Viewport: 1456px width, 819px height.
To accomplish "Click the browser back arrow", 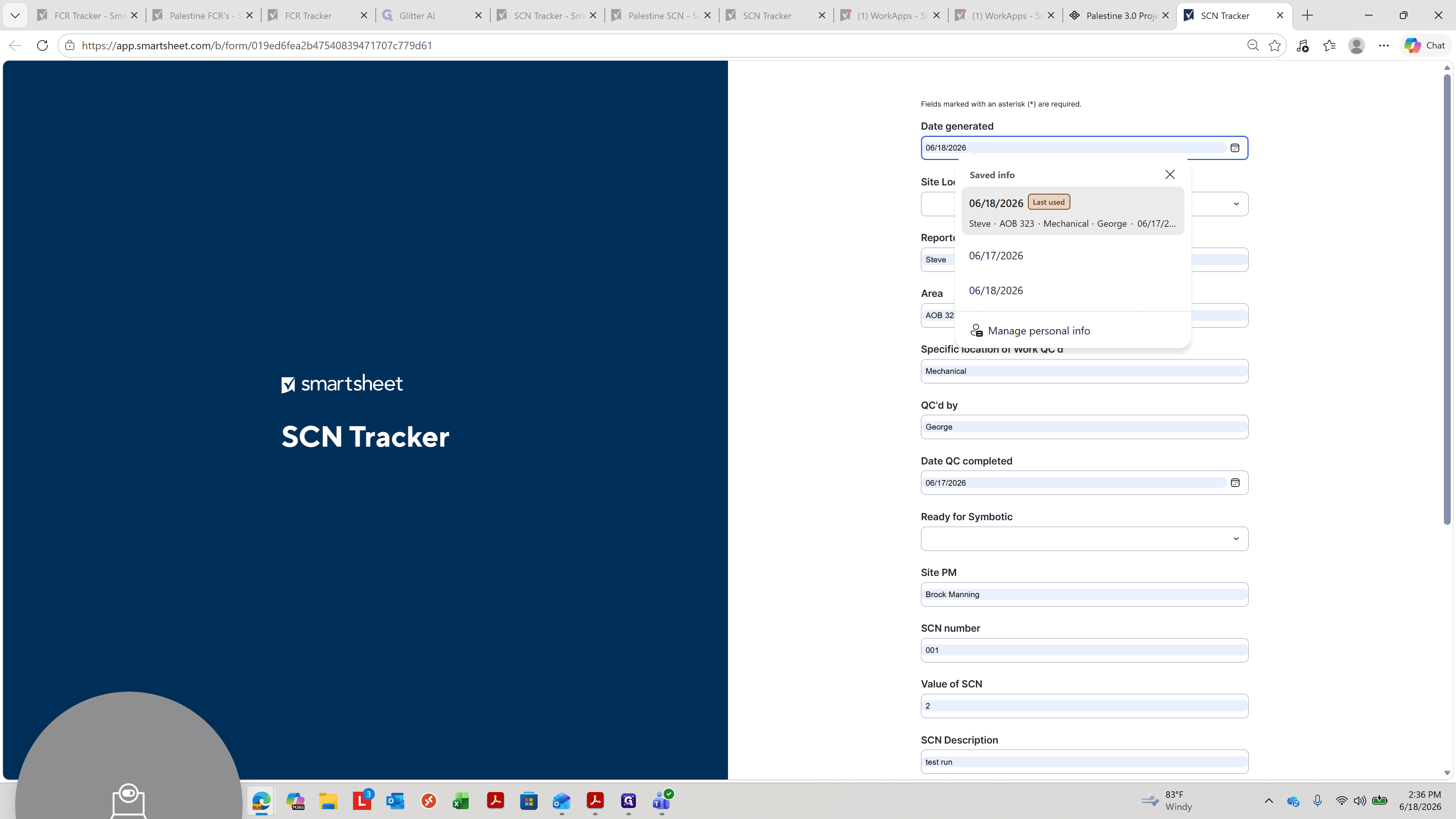I will [15, 45].
